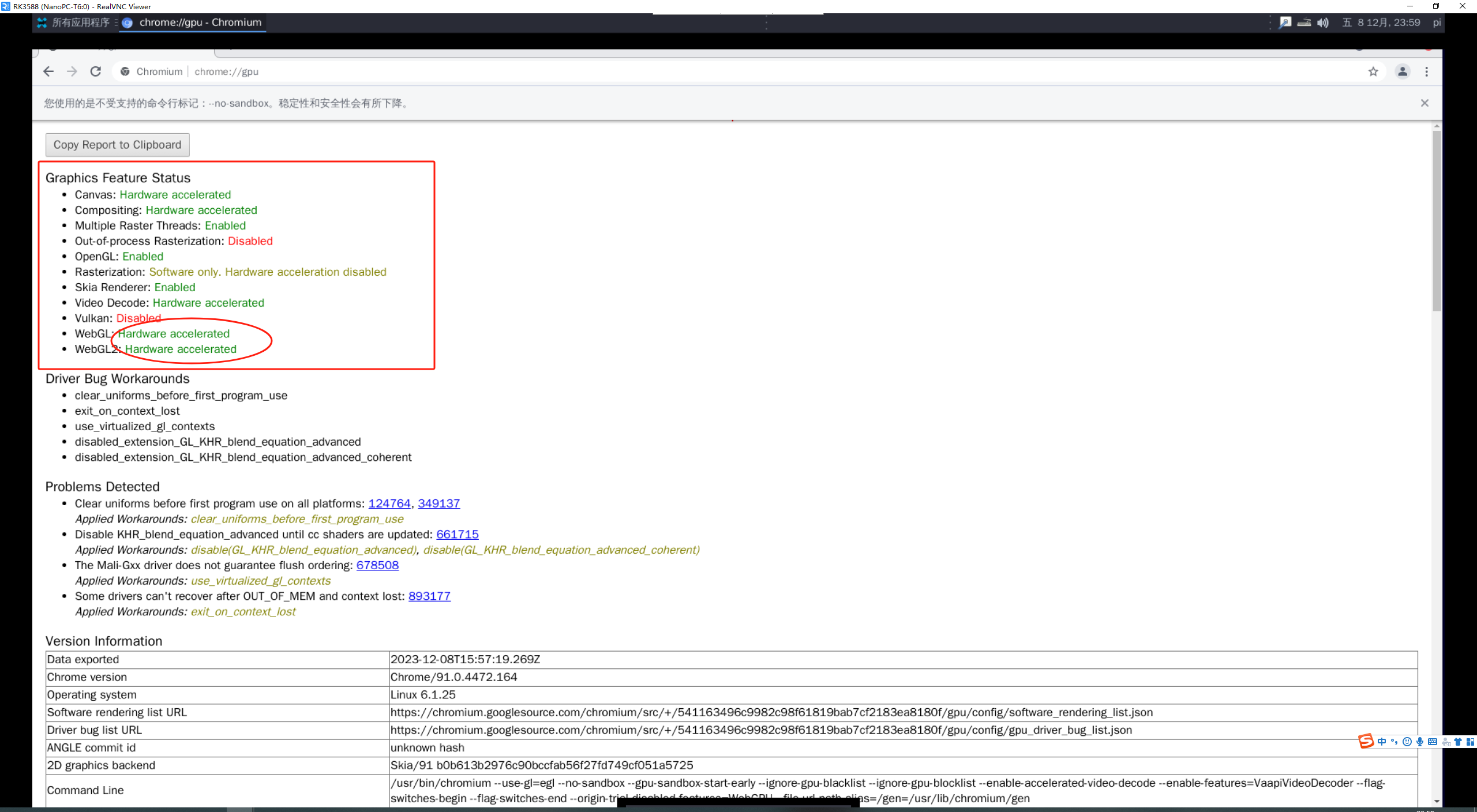
Task: Reload the chrome://gpu page
Action: [x=96, y=72]
